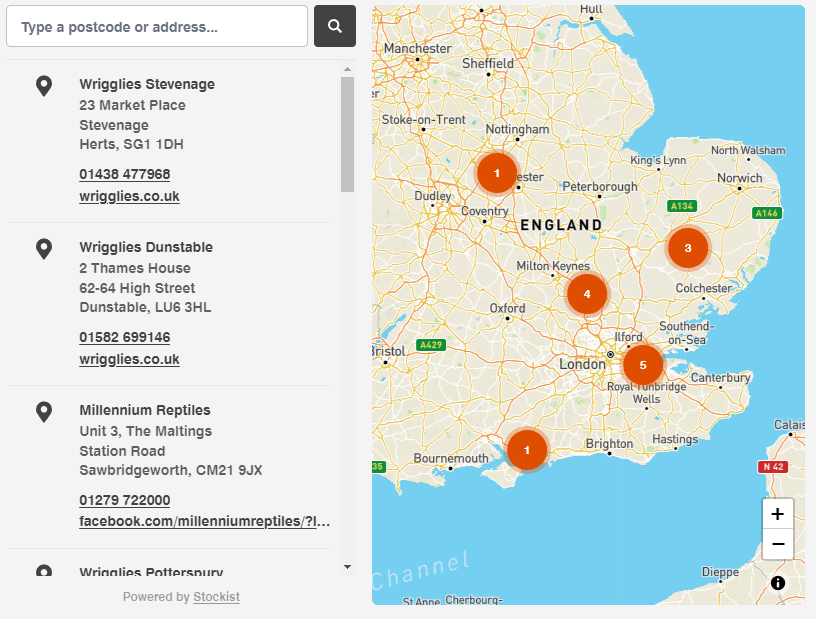Click the Stockist powered-by link
The width and height of the screenshot is (816, 619).
point(216,597)
